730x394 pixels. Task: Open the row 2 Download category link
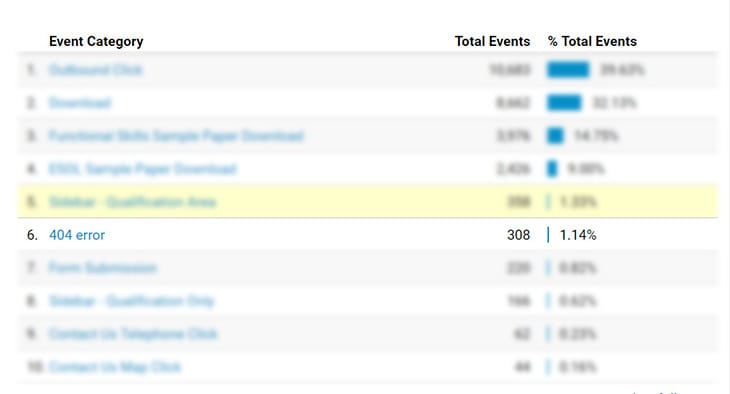point(80,103)
